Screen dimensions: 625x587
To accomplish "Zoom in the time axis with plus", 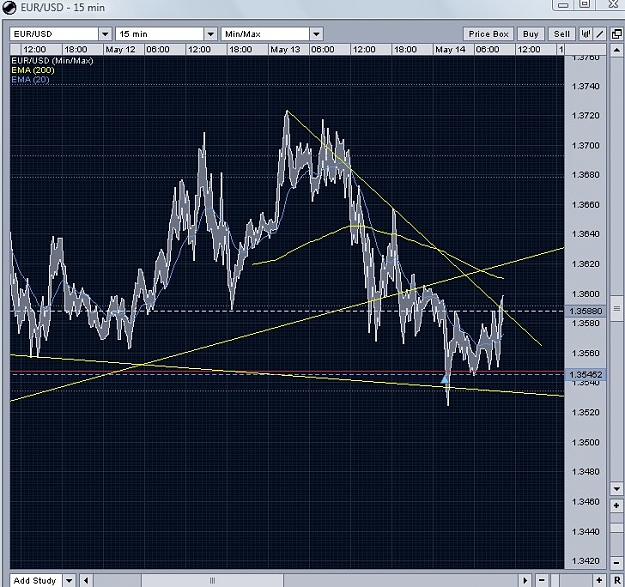I will point(599,580).
